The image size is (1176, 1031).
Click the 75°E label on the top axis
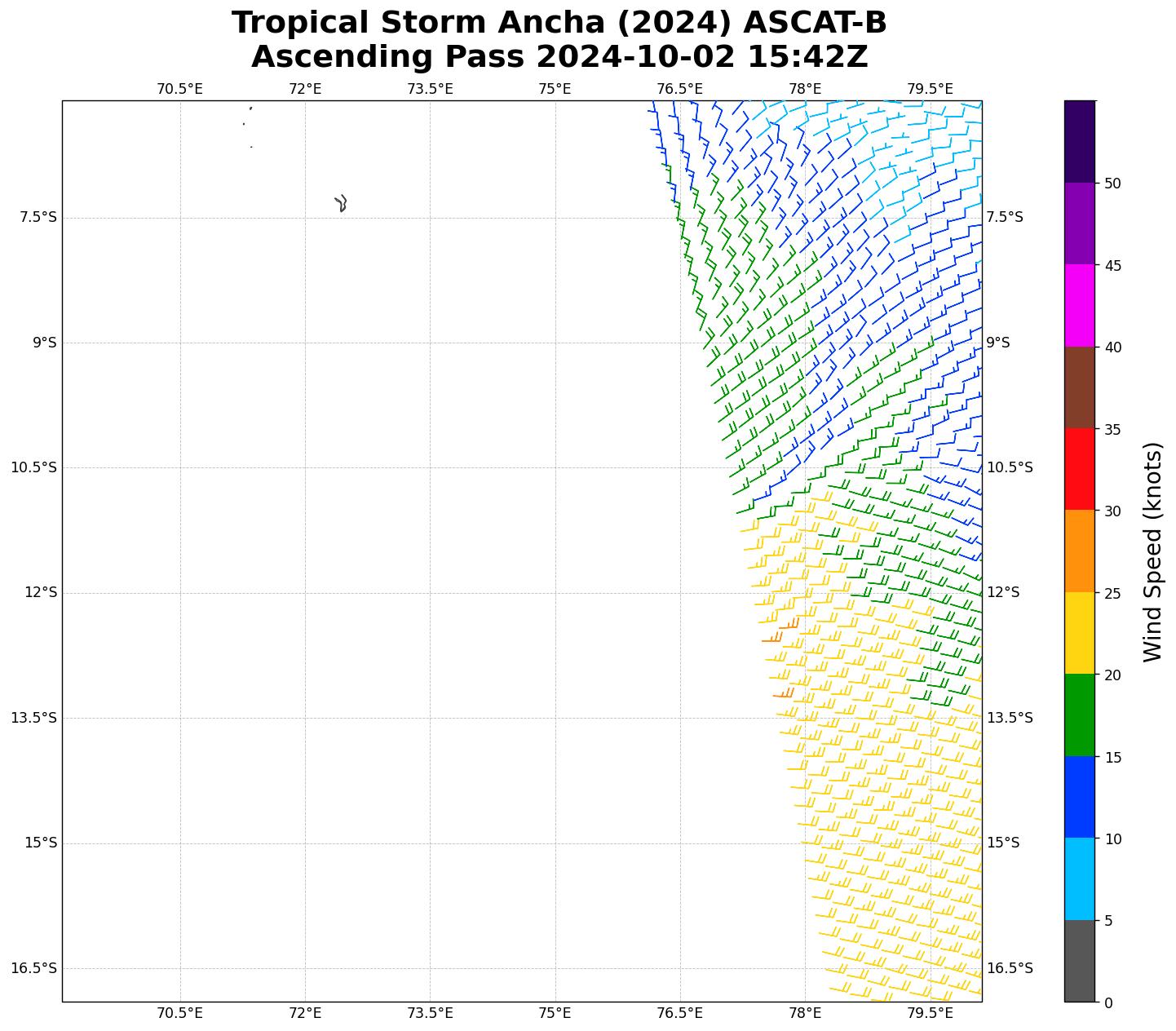coord(555,89)
